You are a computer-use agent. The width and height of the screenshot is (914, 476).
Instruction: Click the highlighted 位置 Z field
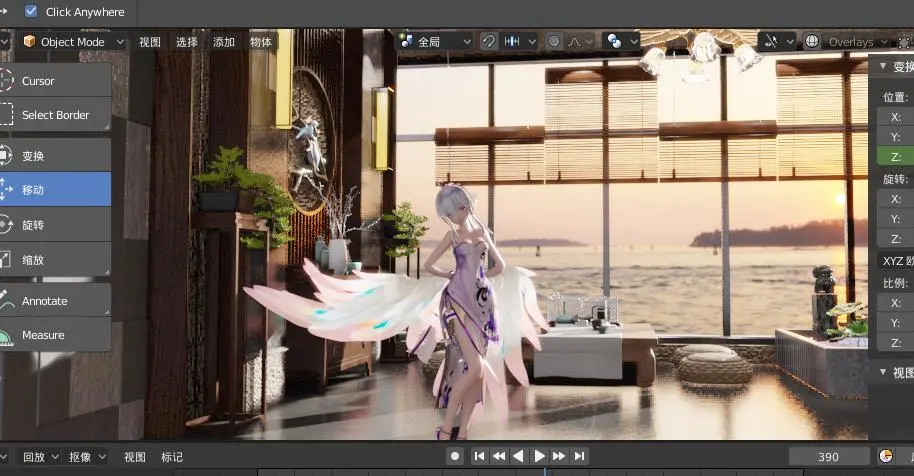[x=896, y=156]
